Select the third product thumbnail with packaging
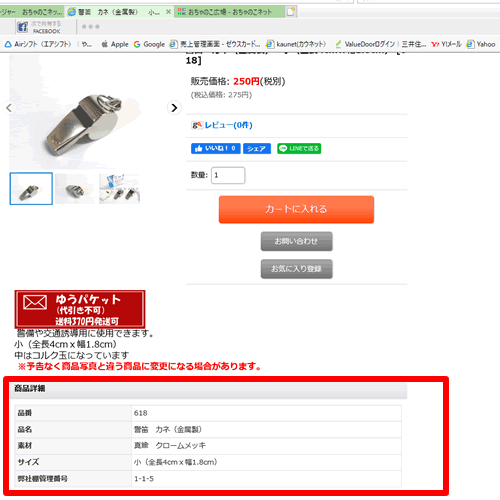500x500 pixels. [x=120, y=189]
